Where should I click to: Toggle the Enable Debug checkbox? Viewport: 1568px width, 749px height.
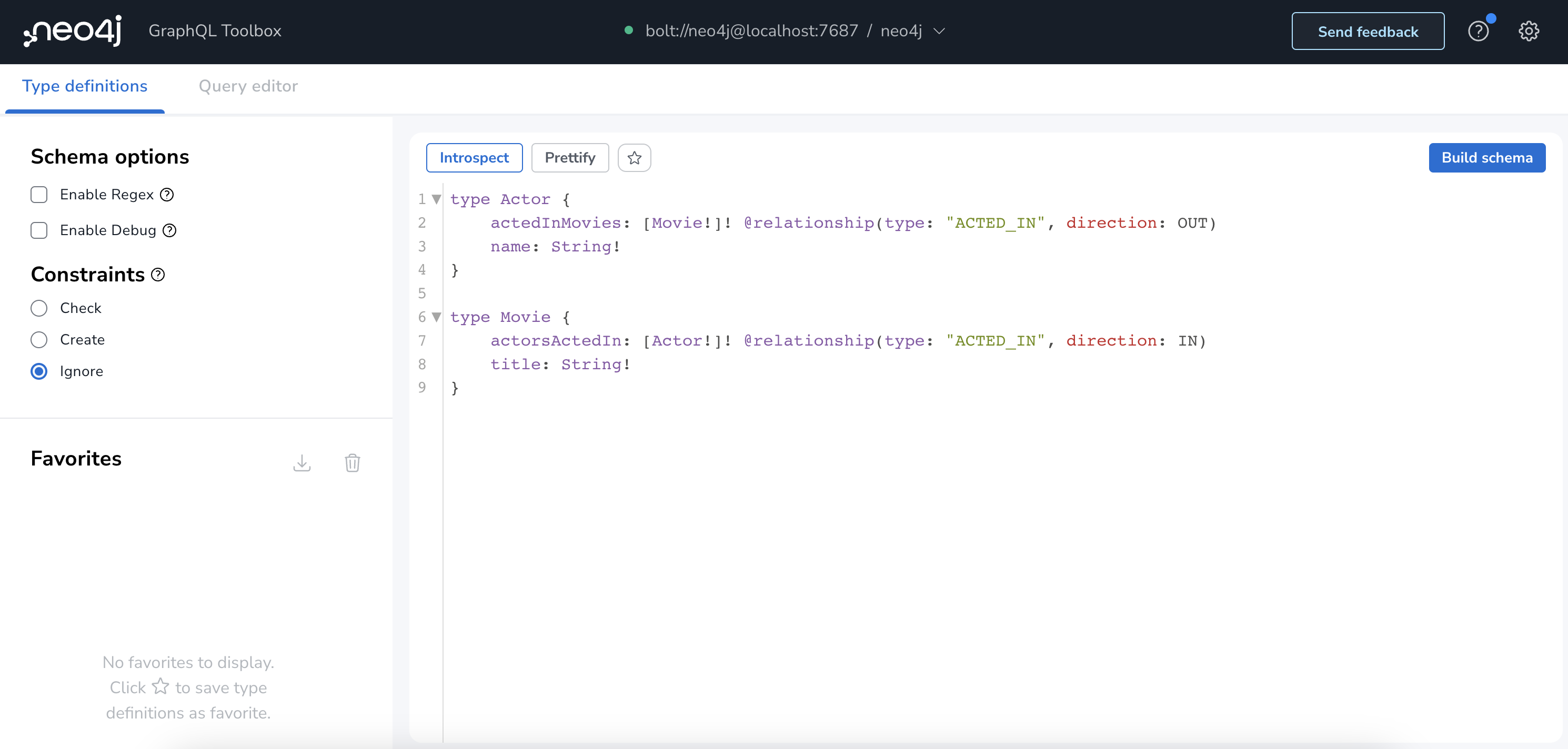point(39,230)
